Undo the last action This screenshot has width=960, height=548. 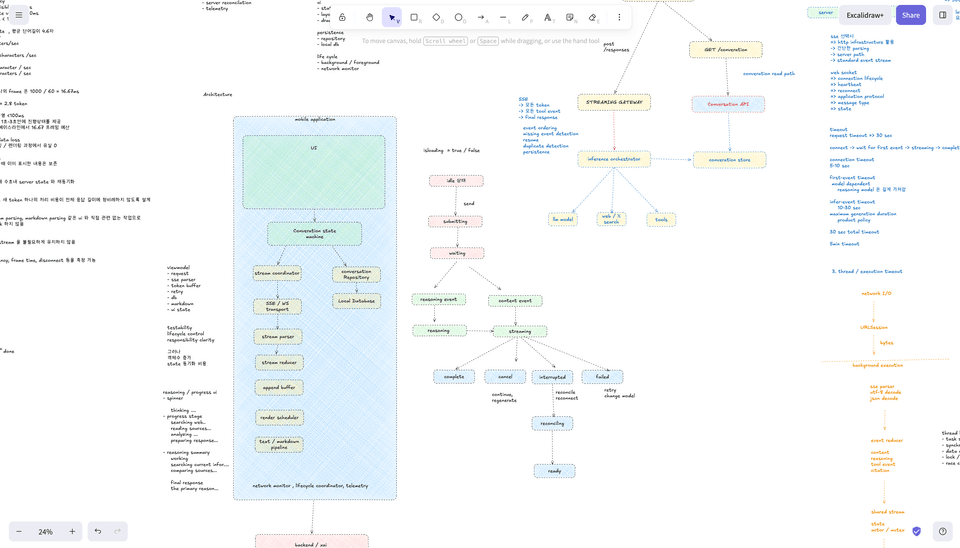98,531
